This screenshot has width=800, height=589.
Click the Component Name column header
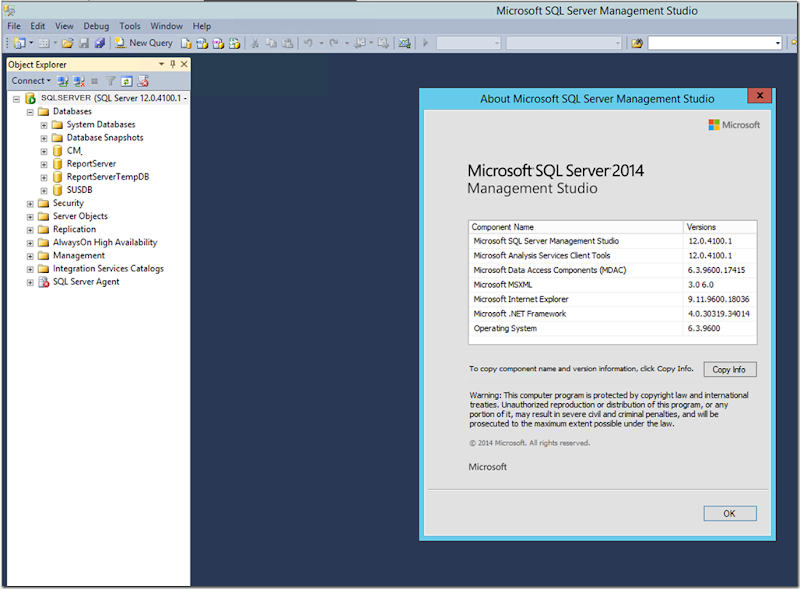[576, 227]
